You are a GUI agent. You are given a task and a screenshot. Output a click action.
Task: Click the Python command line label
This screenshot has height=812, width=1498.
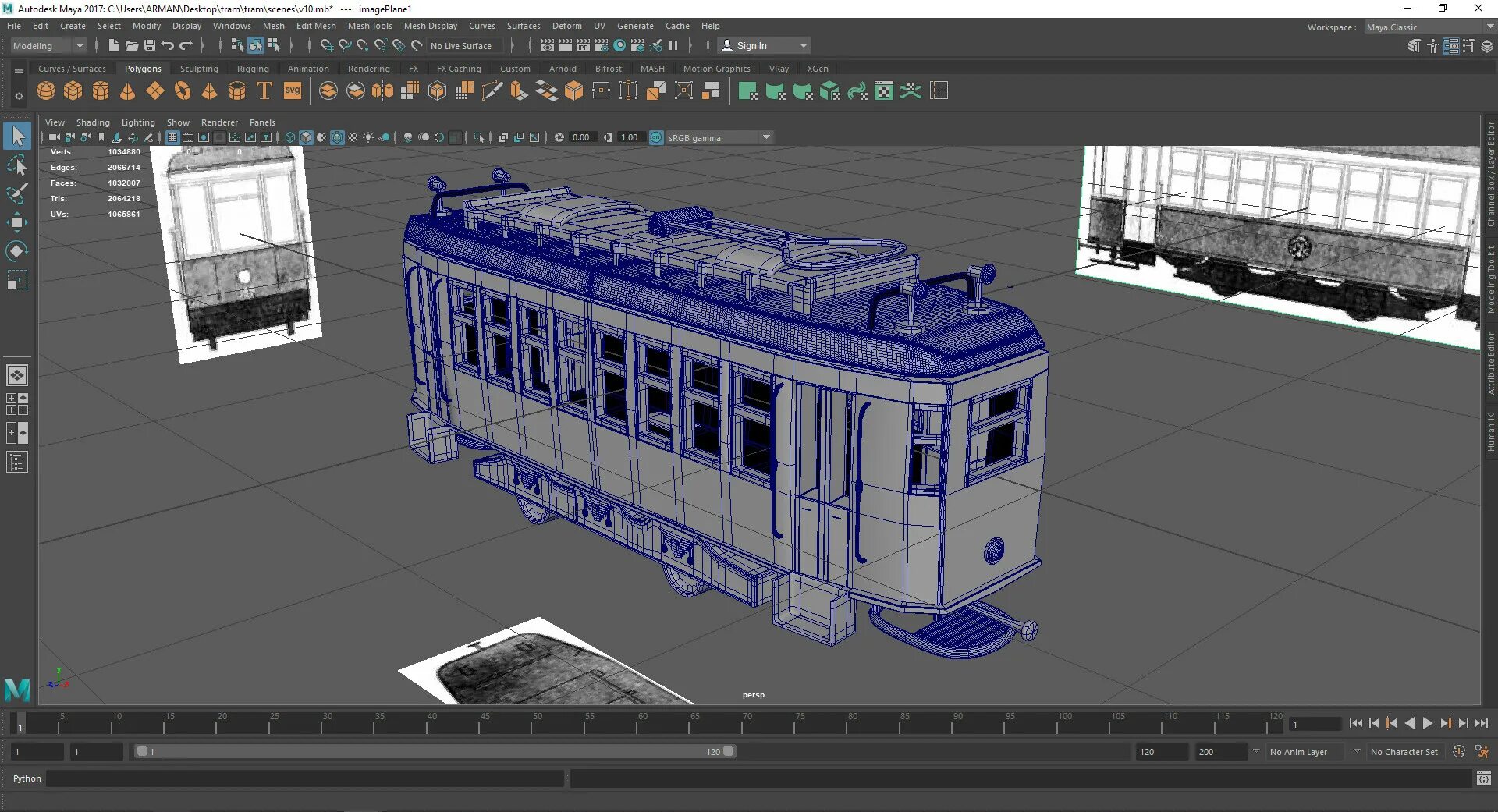[27, 778]
